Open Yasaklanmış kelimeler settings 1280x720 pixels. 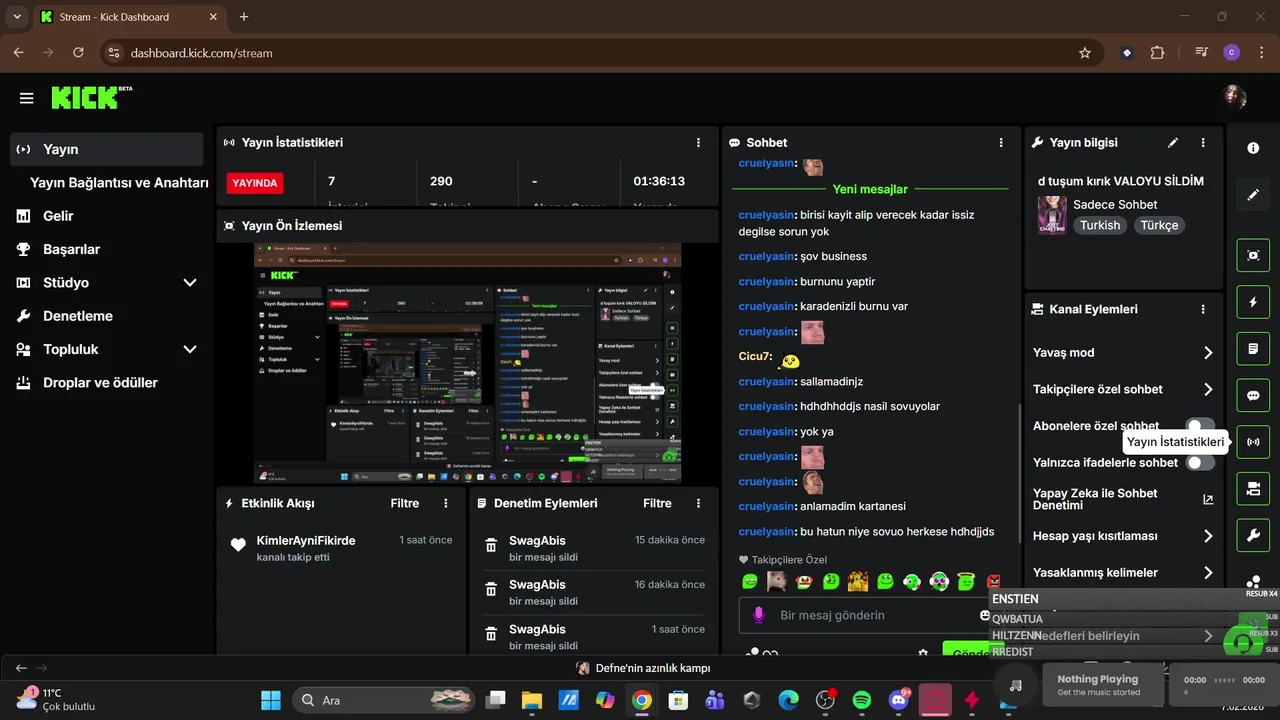1123,573
